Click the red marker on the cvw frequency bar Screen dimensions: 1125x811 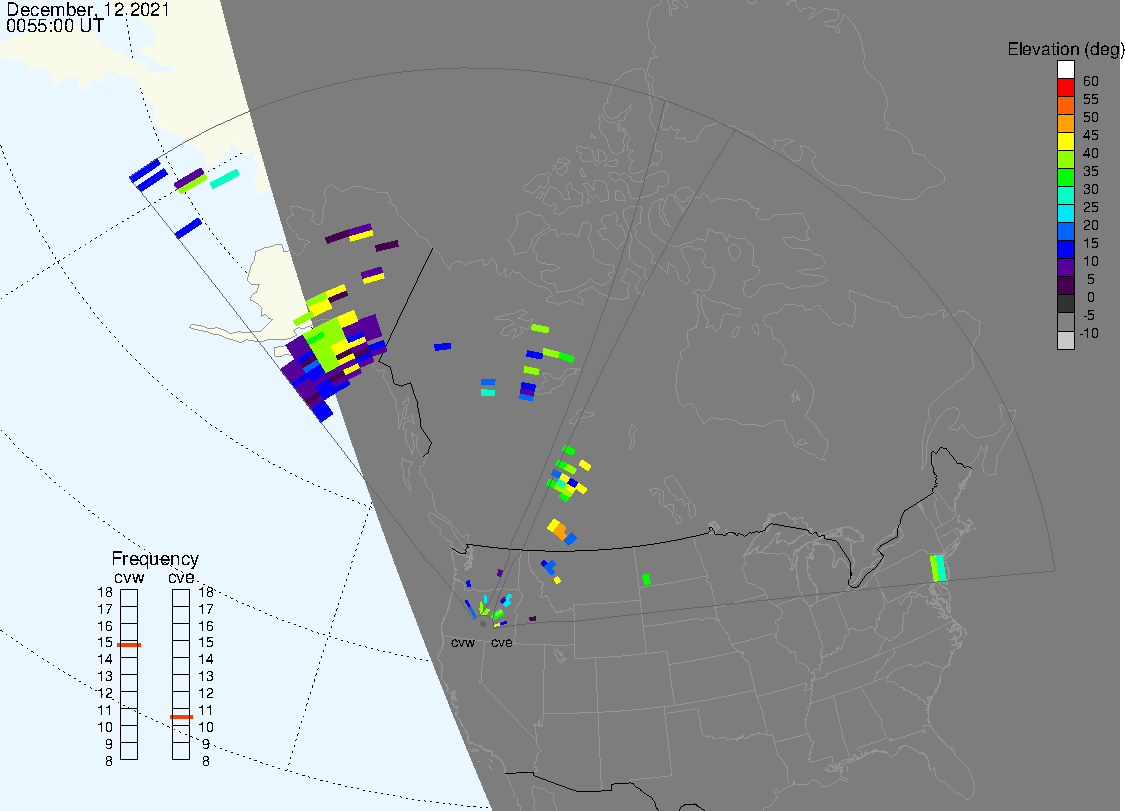[x=129, y=645]
